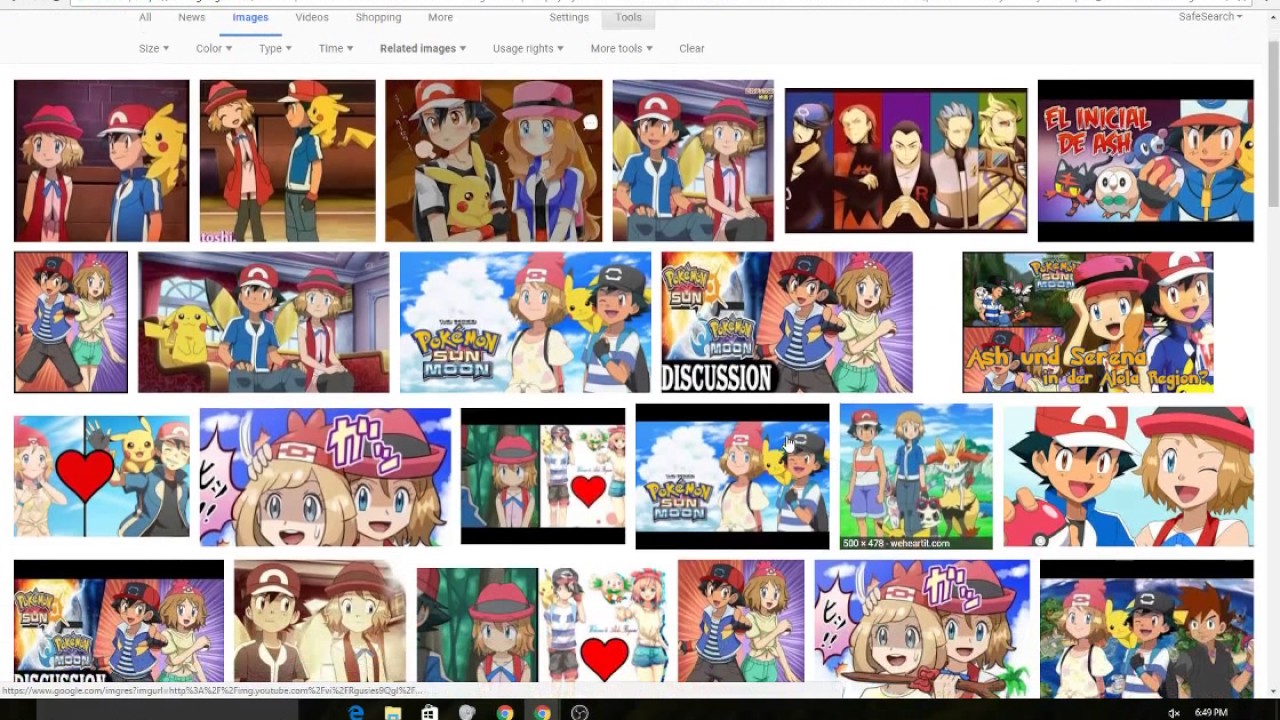Open the Settings menu
This screenshot has height=720, width=1280.
(x=569, y=17)
